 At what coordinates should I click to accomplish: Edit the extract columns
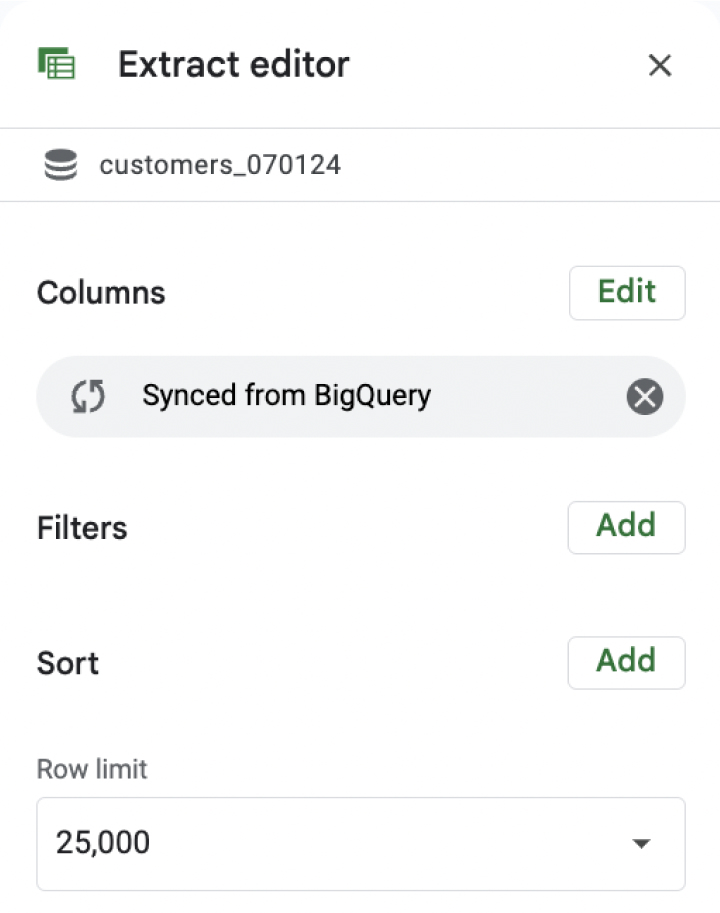(x=627, y=292)
